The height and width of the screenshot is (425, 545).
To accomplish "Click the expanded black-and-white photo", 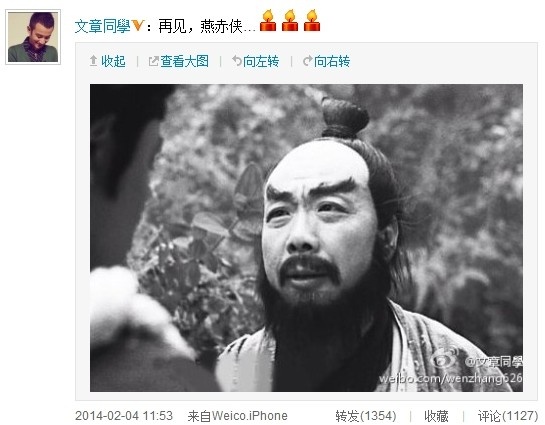I will 306,238.
